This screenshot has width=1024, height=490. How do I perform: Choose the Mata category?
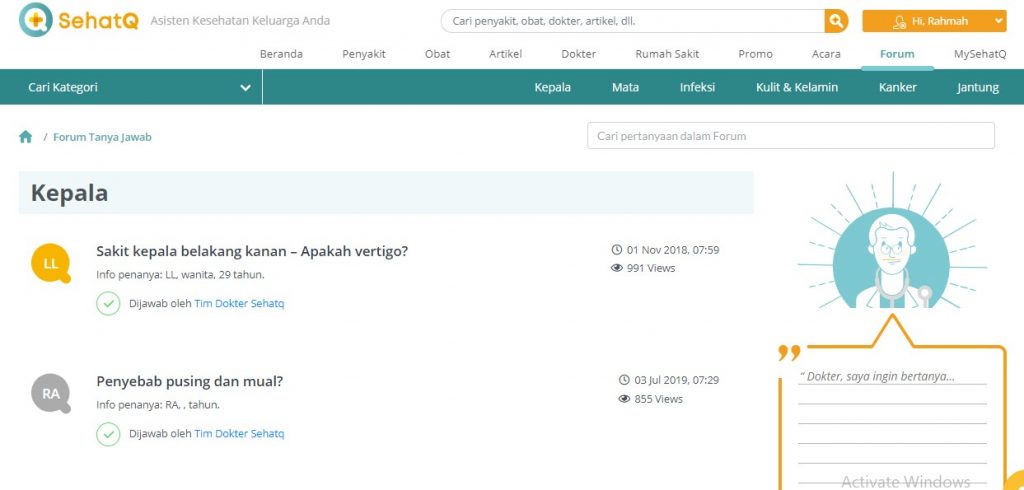pyautogui.click(x=625, y=87)
